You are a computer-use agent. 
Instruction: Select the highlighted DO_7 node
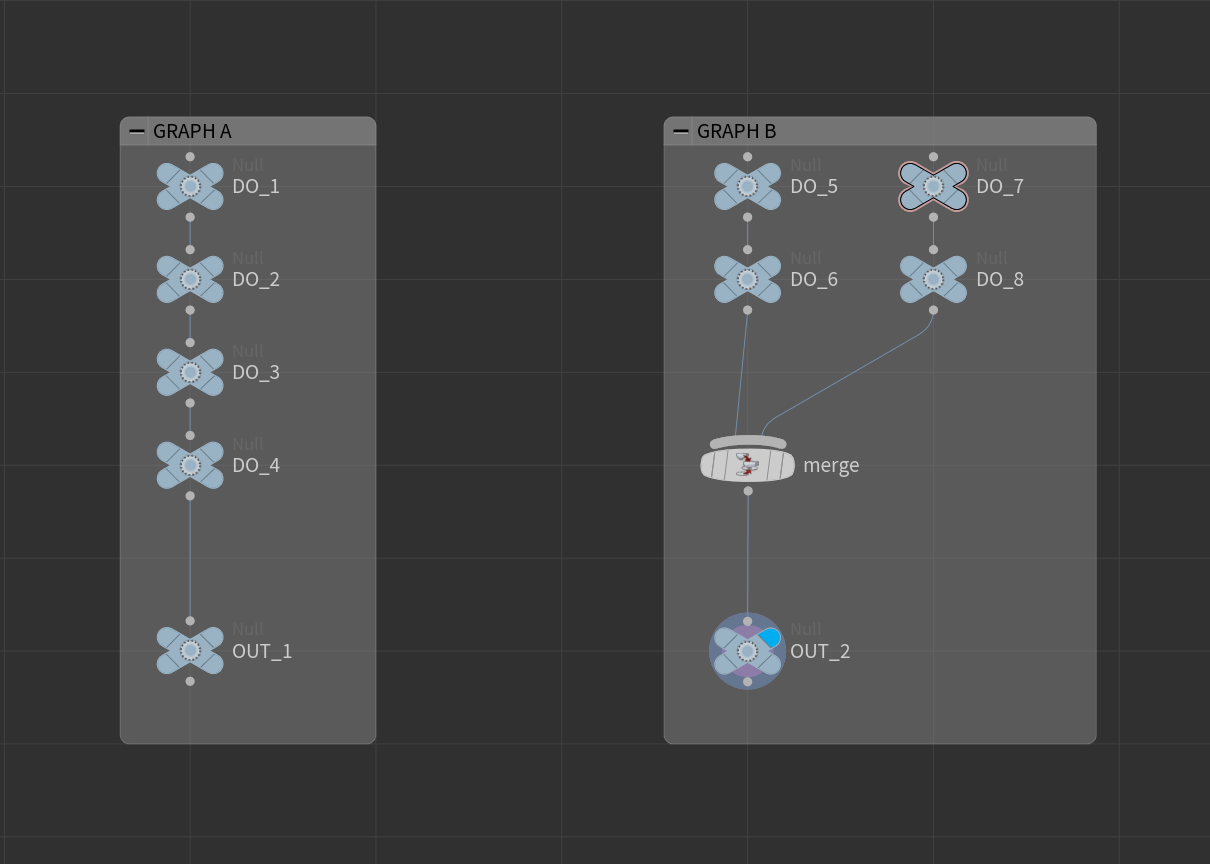point(933,186)
